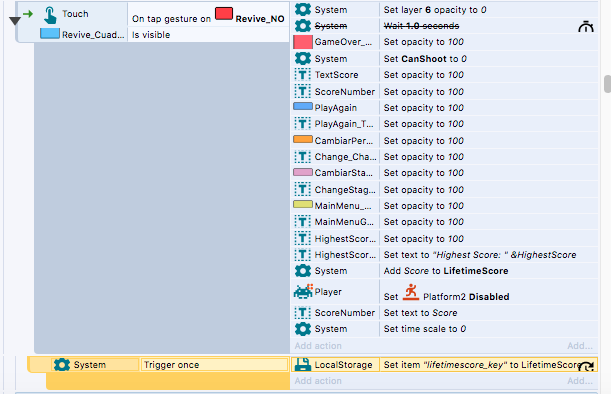Click the green arrow trigger marker

28,14
